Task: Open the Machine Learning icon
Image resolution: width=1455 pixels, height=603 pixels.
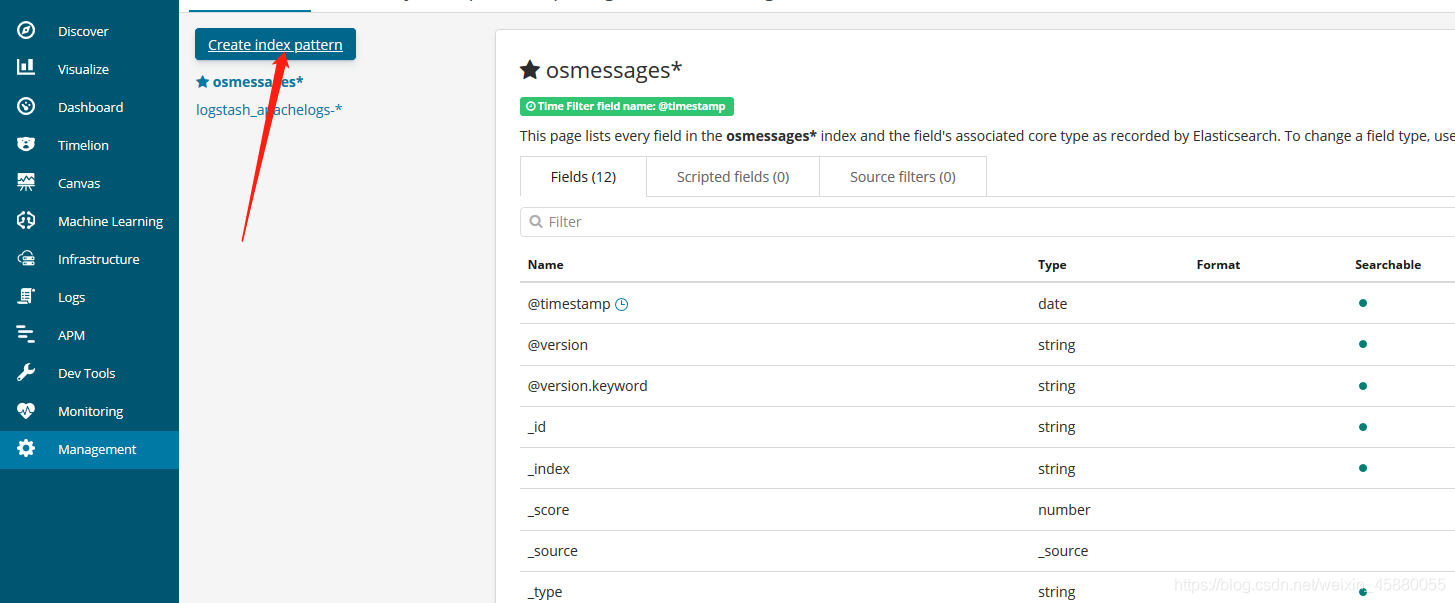Action: [x=26, y=221]
